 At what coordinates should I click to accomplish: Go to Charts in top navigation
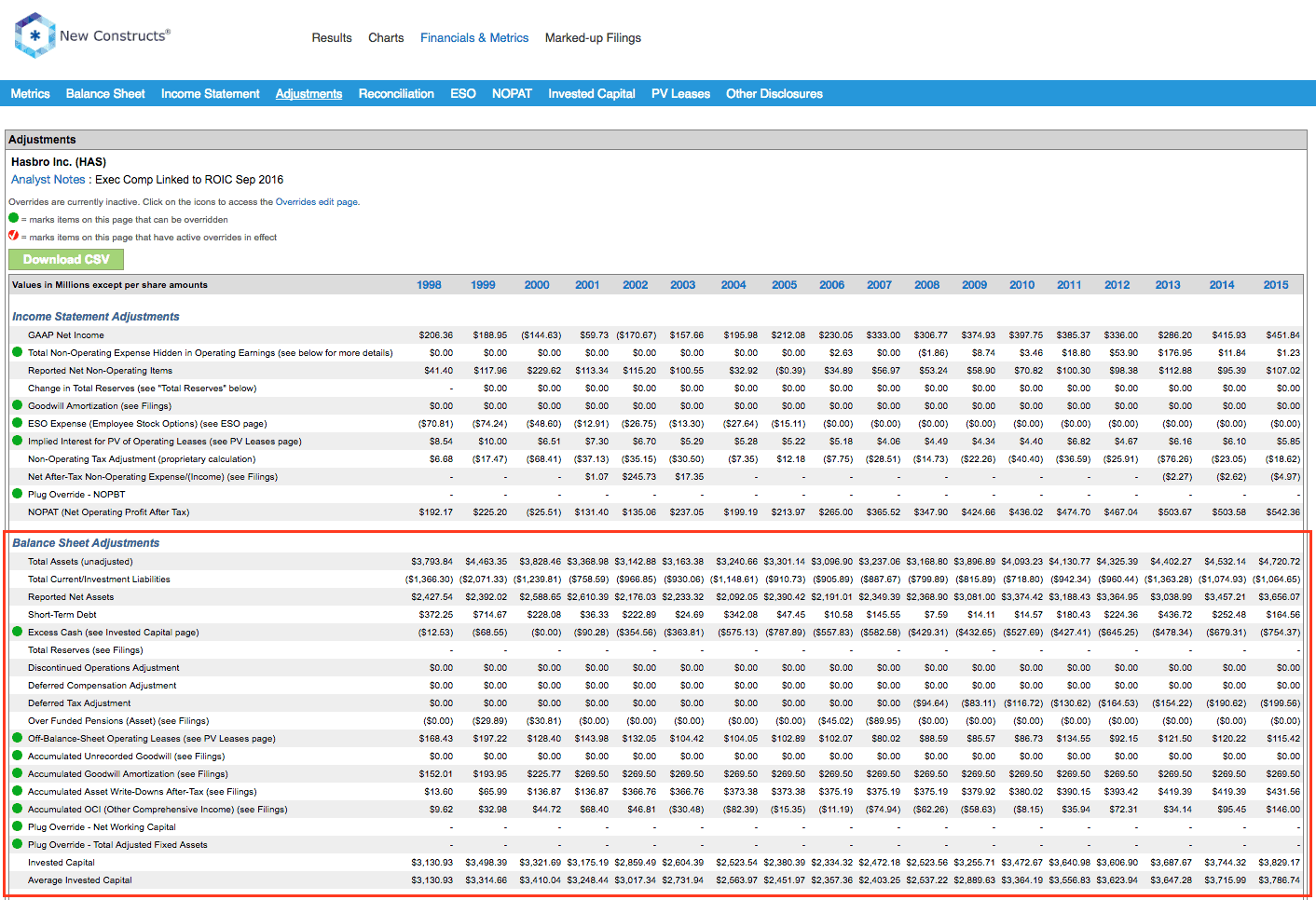click(x=386, y=38)
